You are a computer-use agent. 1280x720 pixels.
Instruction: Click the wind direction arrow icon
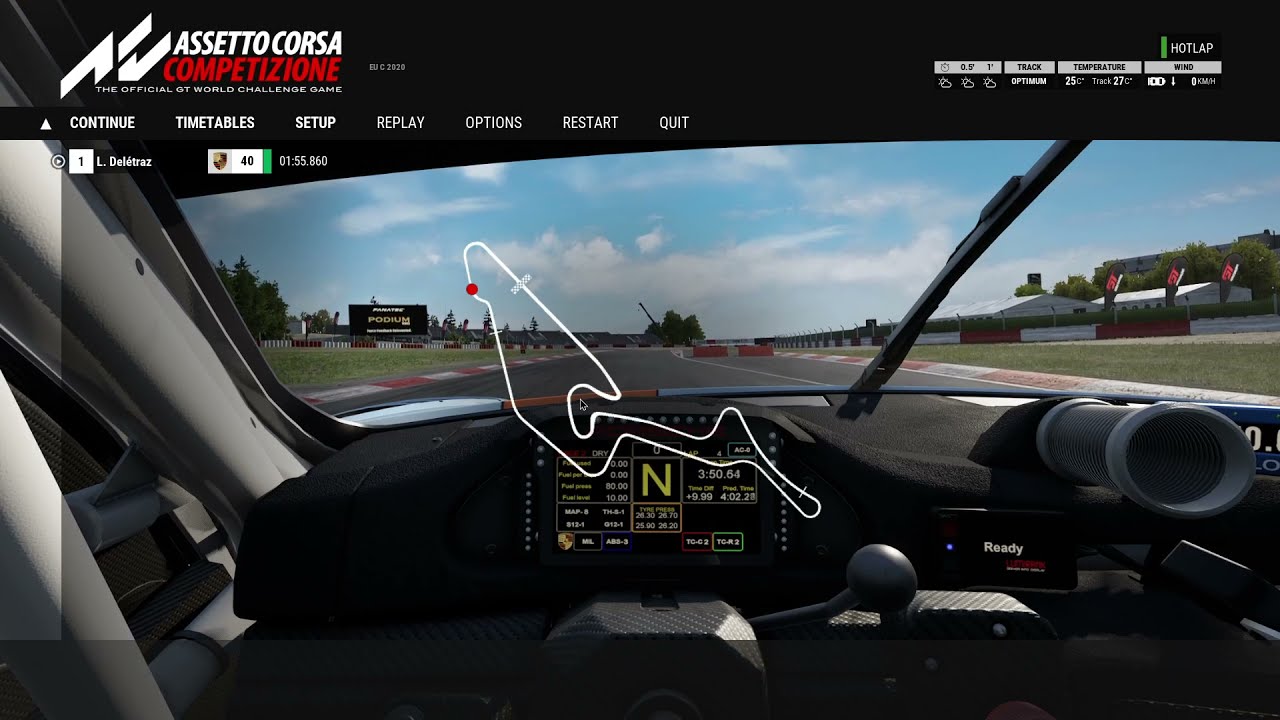click(1173, 82)
